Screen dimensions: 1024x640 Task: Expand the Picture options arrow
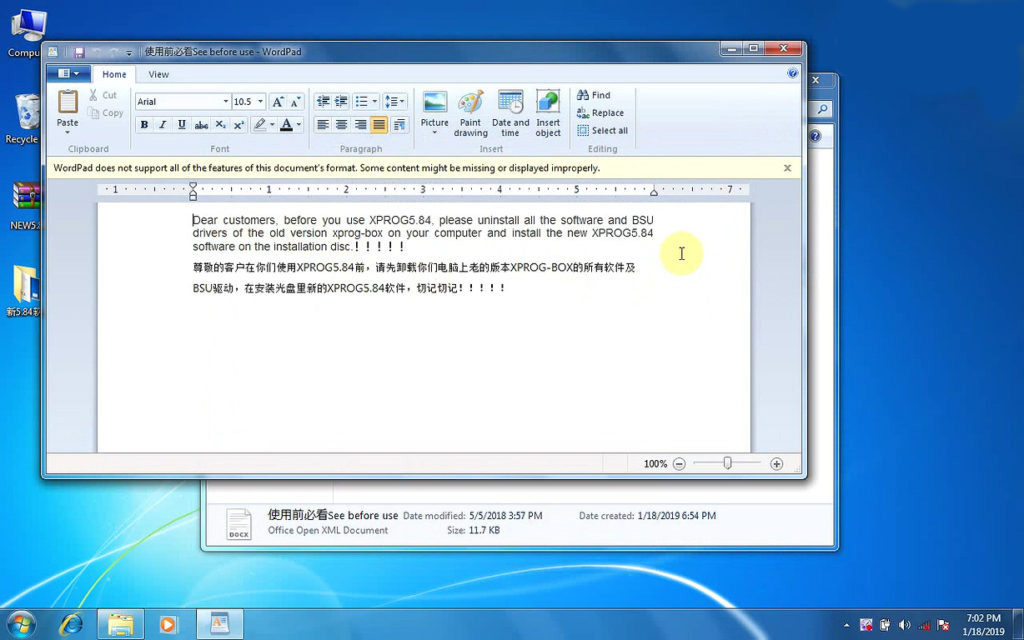tap(434, 133)
